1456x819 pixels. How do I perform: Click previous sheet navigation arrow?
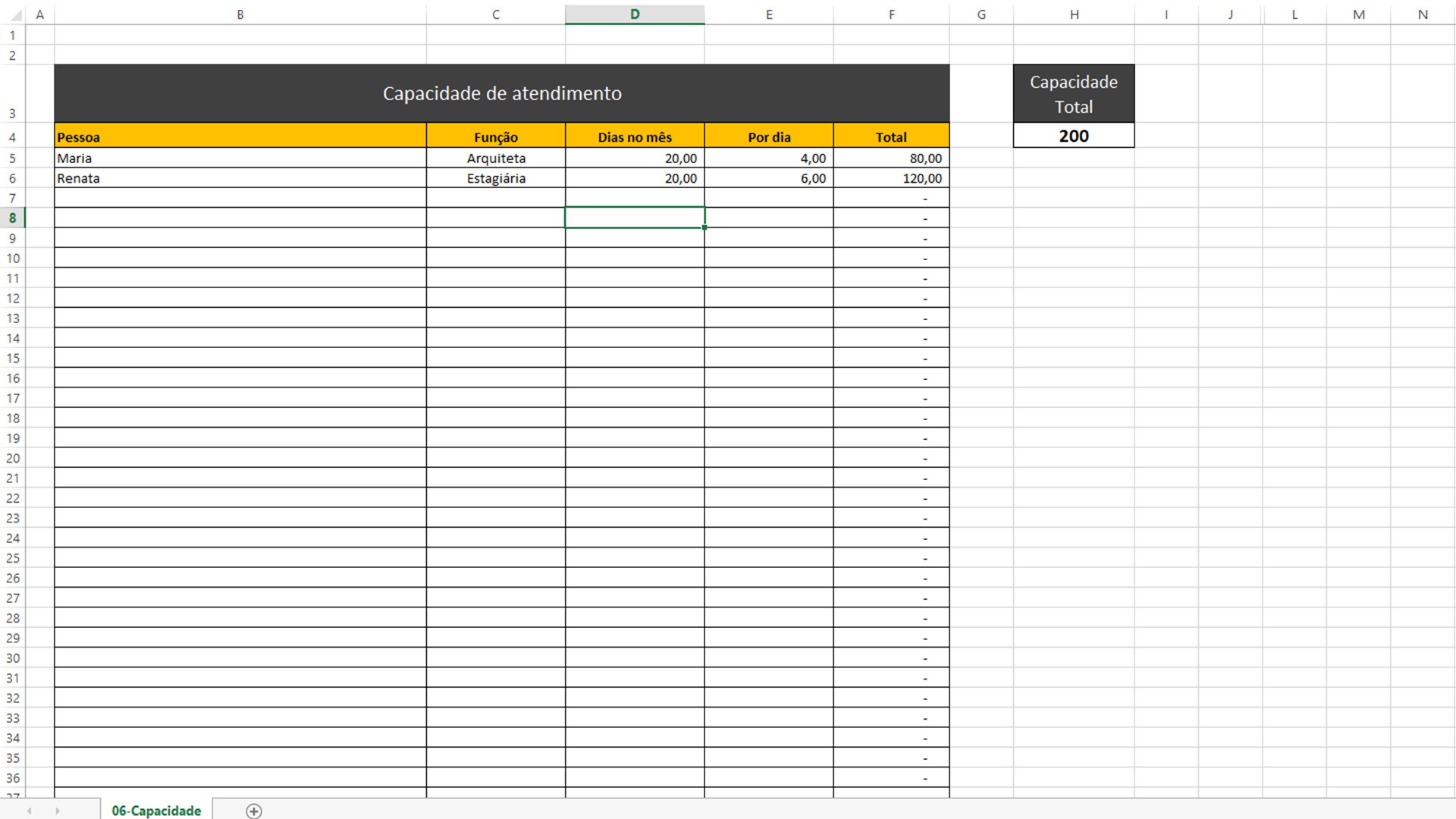pos(30,811)
